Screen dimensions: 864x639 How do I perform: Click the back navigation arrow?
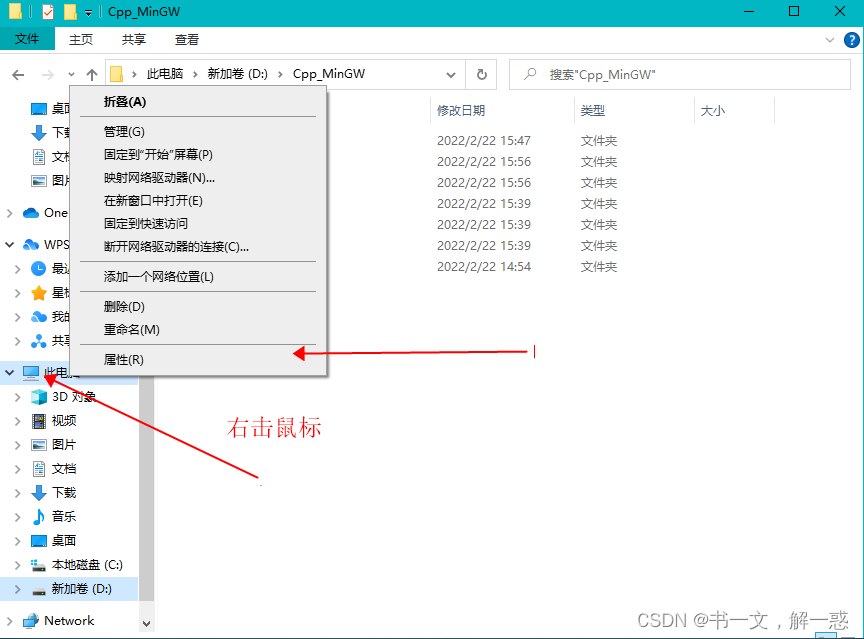coord(18,74)
